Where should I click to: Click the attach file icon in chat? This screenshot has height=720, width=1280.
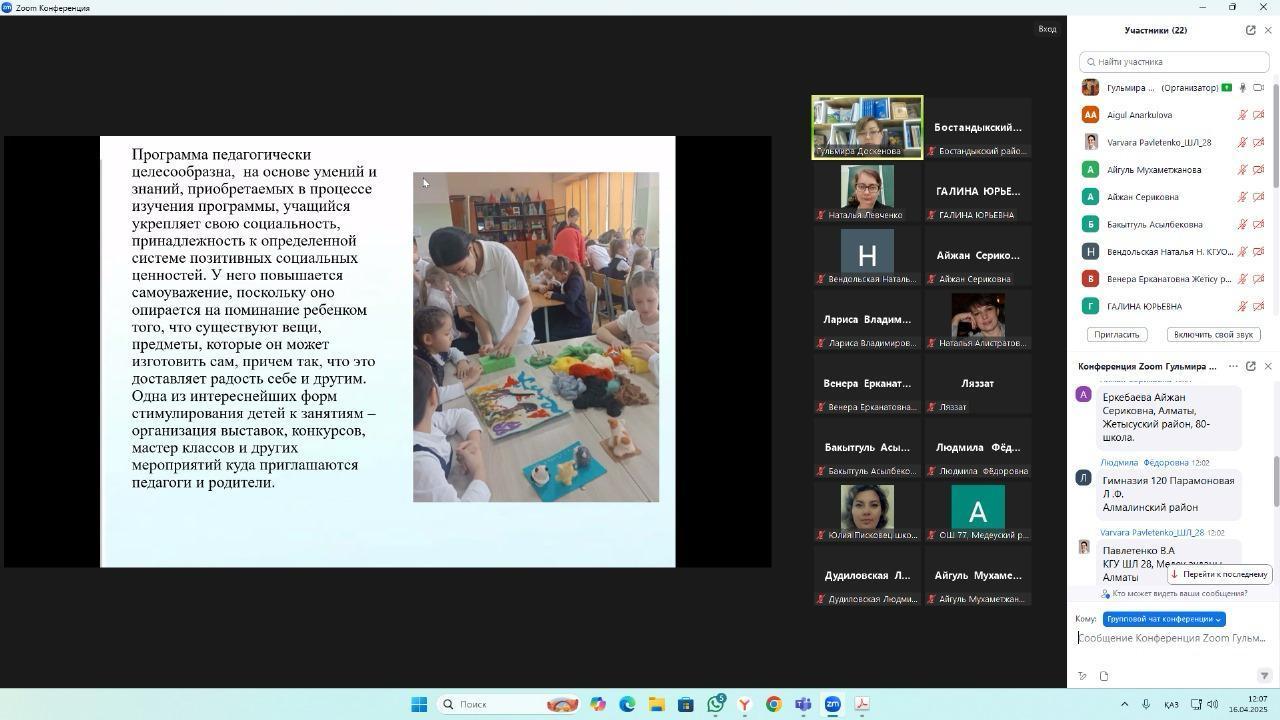pyautogui.click(x=1104, y=676)
